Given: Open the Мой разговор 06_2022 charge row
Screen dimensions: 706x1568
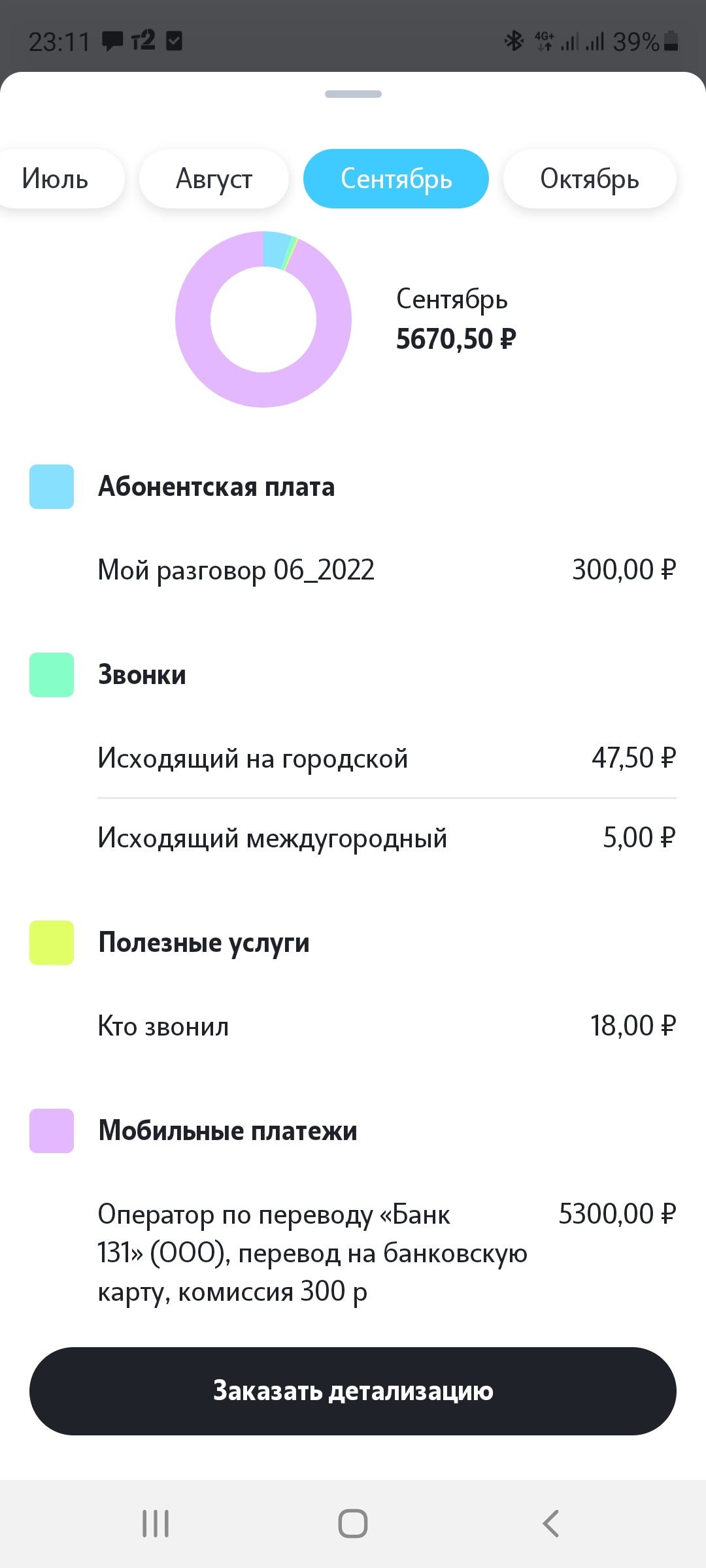Looking at the screenshot, I should click(387, 570).
